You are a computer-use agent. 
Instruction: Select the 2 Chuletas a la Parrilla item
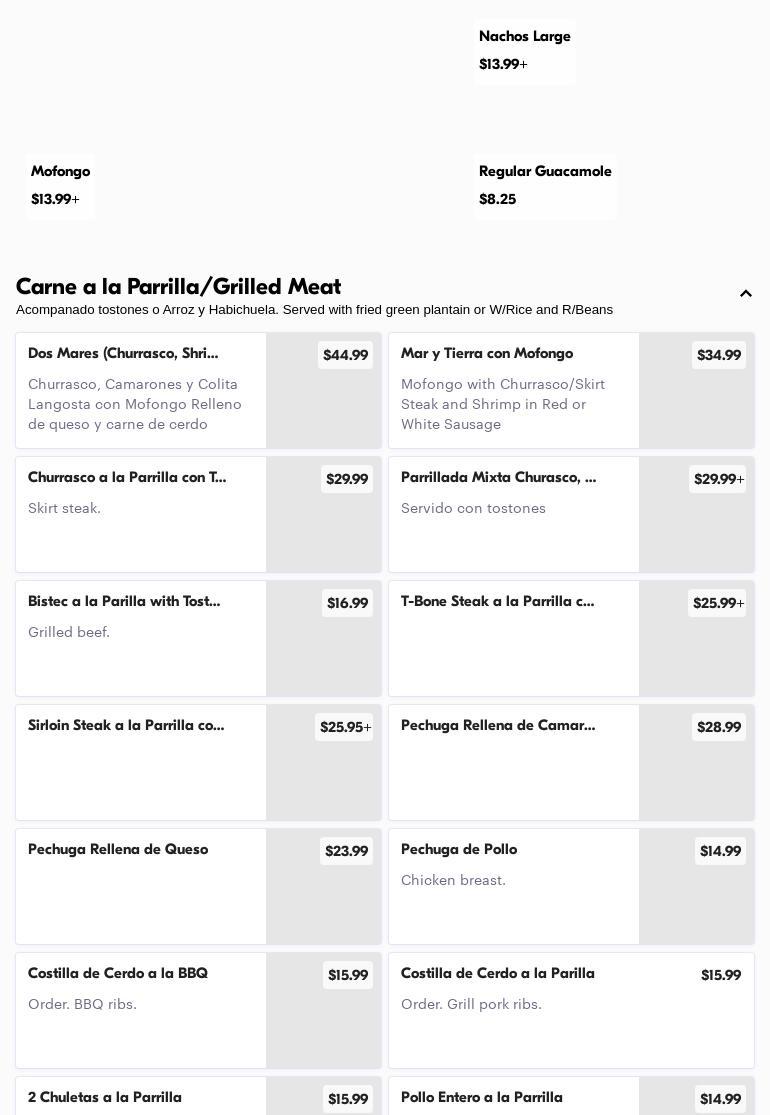(140, 1098)
